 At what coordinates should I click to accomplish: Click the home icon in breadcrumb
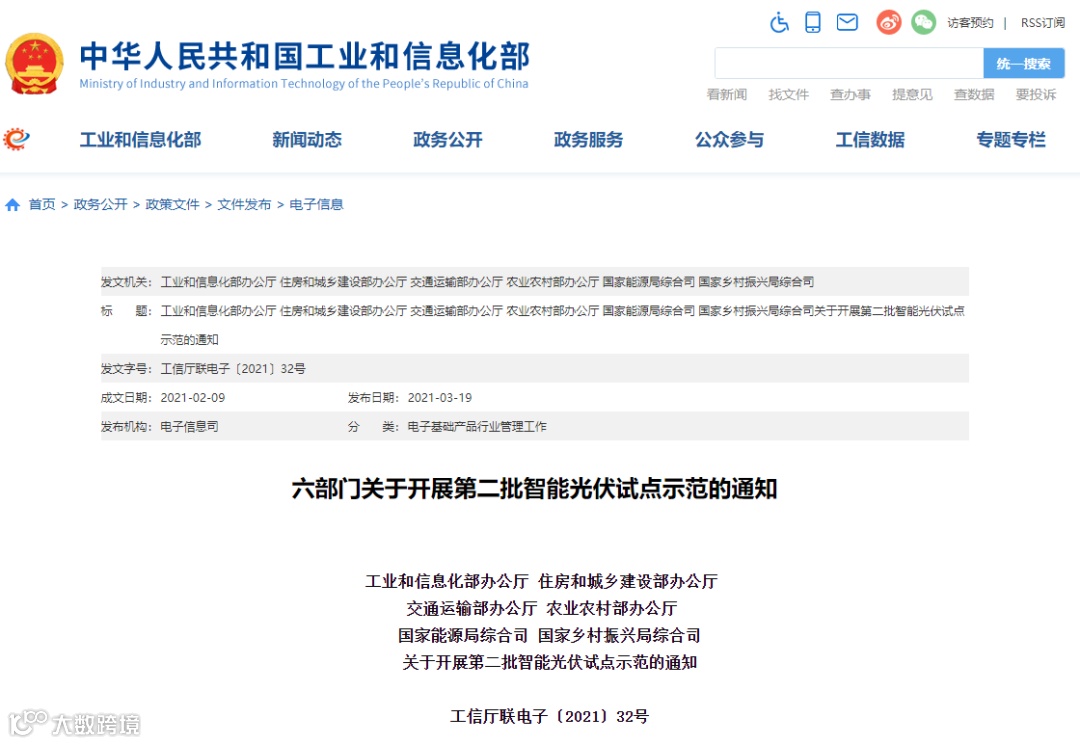[x=12, y=205]
